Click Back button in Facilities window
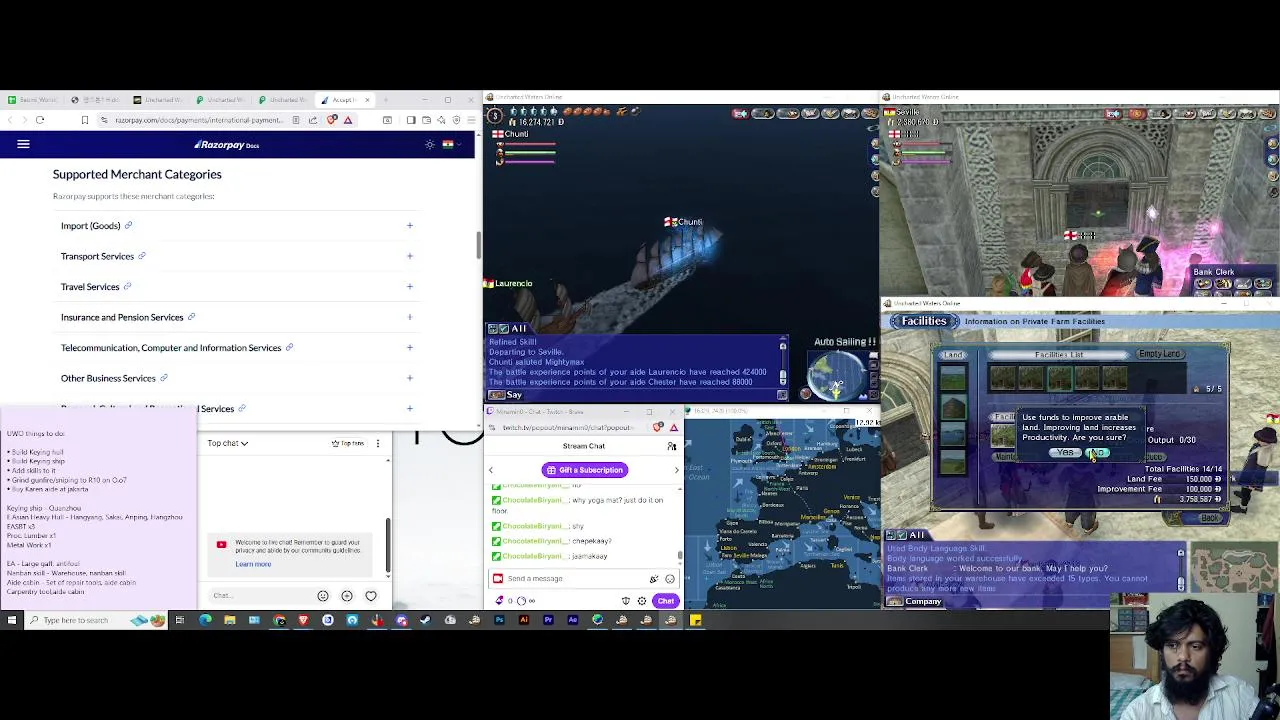The width and height of the screenshot is (1280, 720). point(1209,518)
